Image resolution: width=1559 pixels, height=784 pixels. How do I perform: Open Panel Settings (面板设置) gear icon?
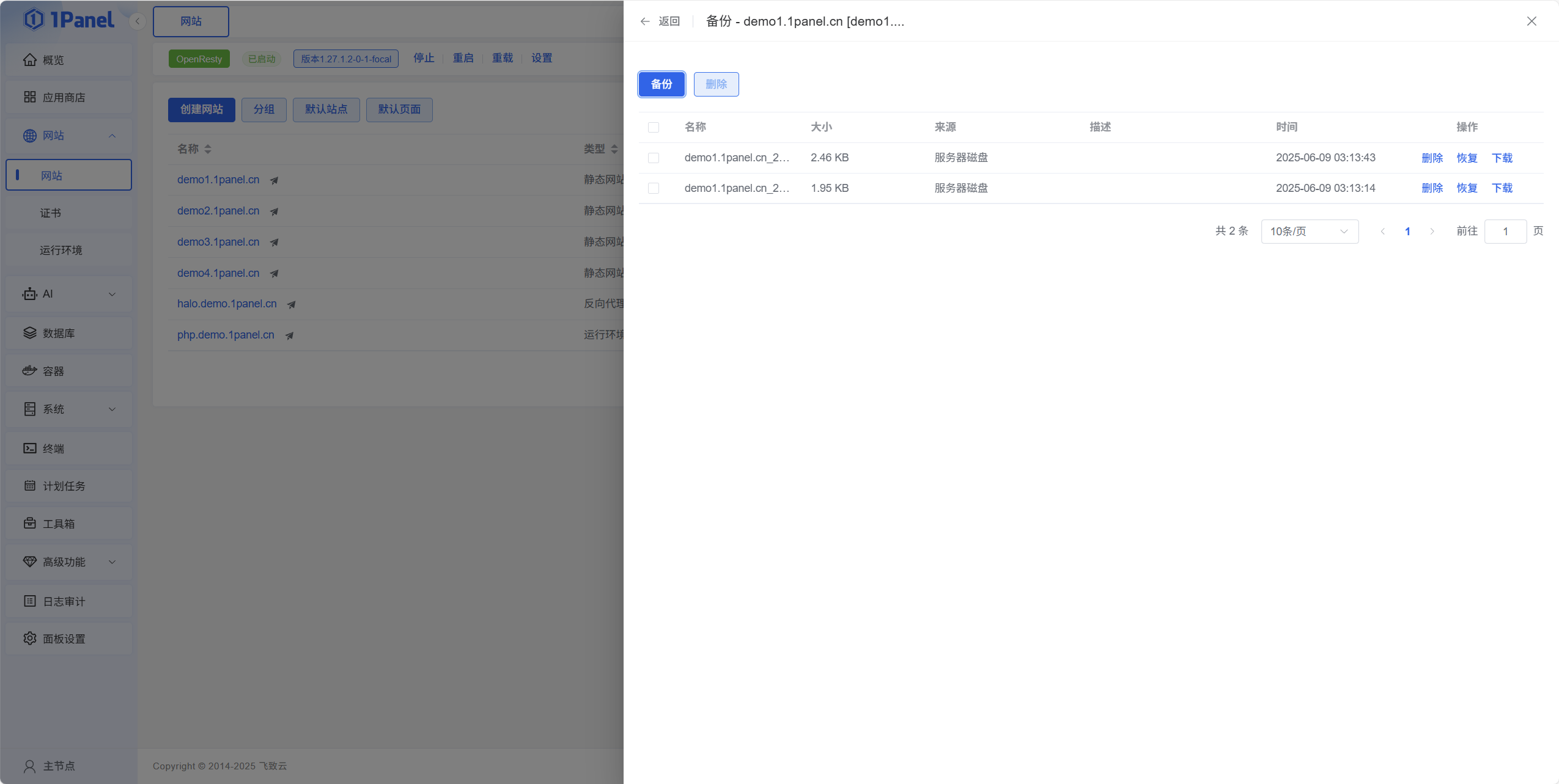coord(30,638)
